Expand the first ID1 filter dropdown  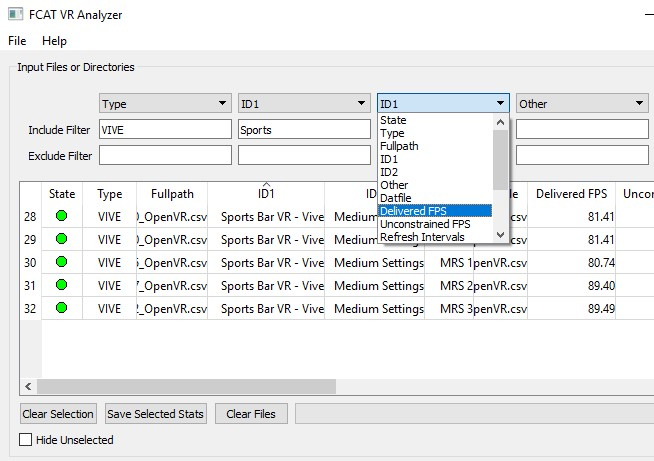[x=304, y=104]
